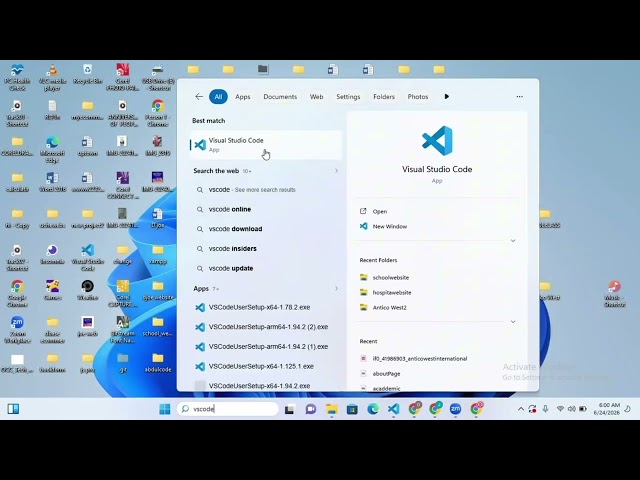Image resolution: width=640 pixels, height=480 pixels.
Task: Open VSCodeUserSetup-x64-1.94.2.exe result
Action: [x=266, y=385]
